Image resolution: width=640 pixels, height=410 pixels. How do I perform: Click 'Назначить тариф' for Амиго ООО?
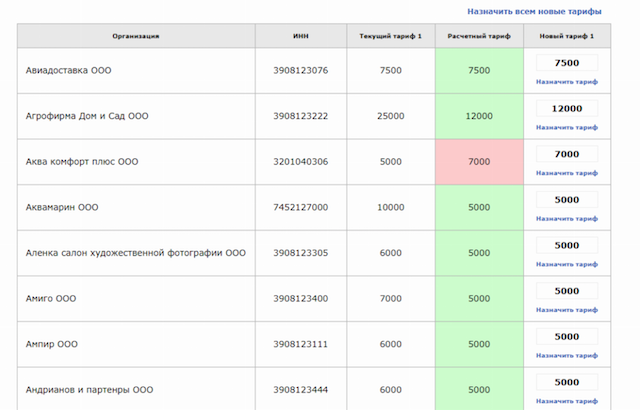[x=567, y=310]
